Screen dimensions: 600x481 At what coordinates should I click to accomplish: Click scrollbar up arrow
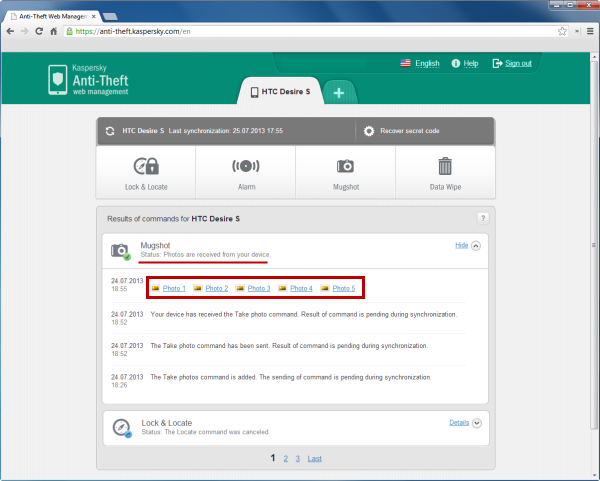click(594, 57)
